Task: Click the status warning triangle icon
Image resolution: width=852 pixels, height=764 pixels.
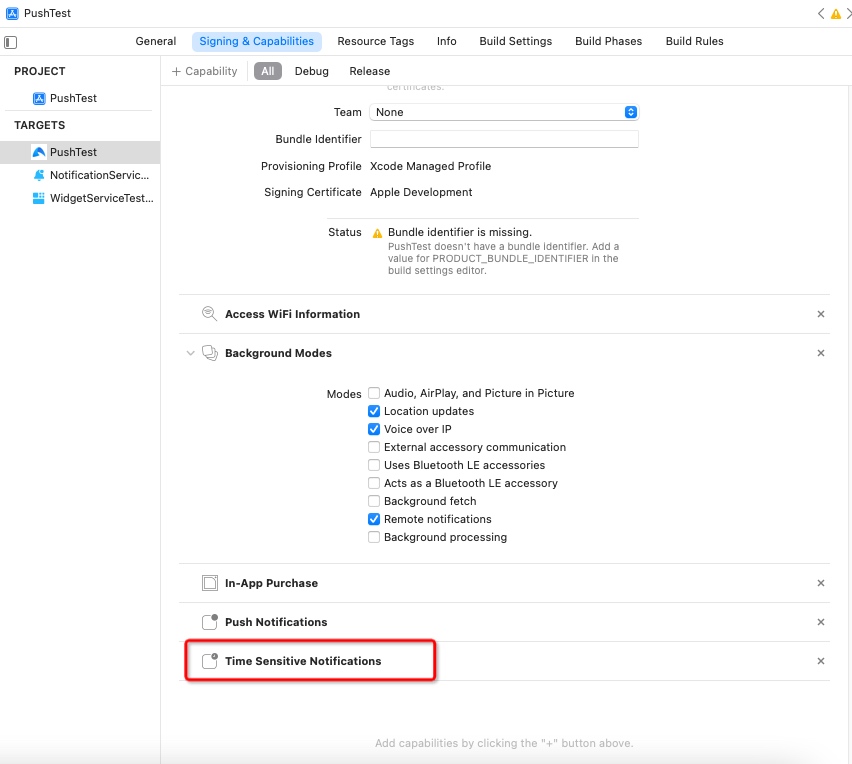Action: click(x=377, y=234)
